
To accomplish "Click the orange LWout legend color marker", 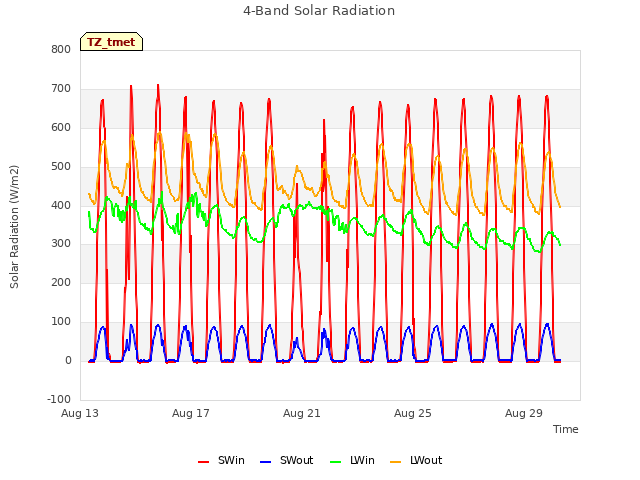I will (x=396, y=462).
